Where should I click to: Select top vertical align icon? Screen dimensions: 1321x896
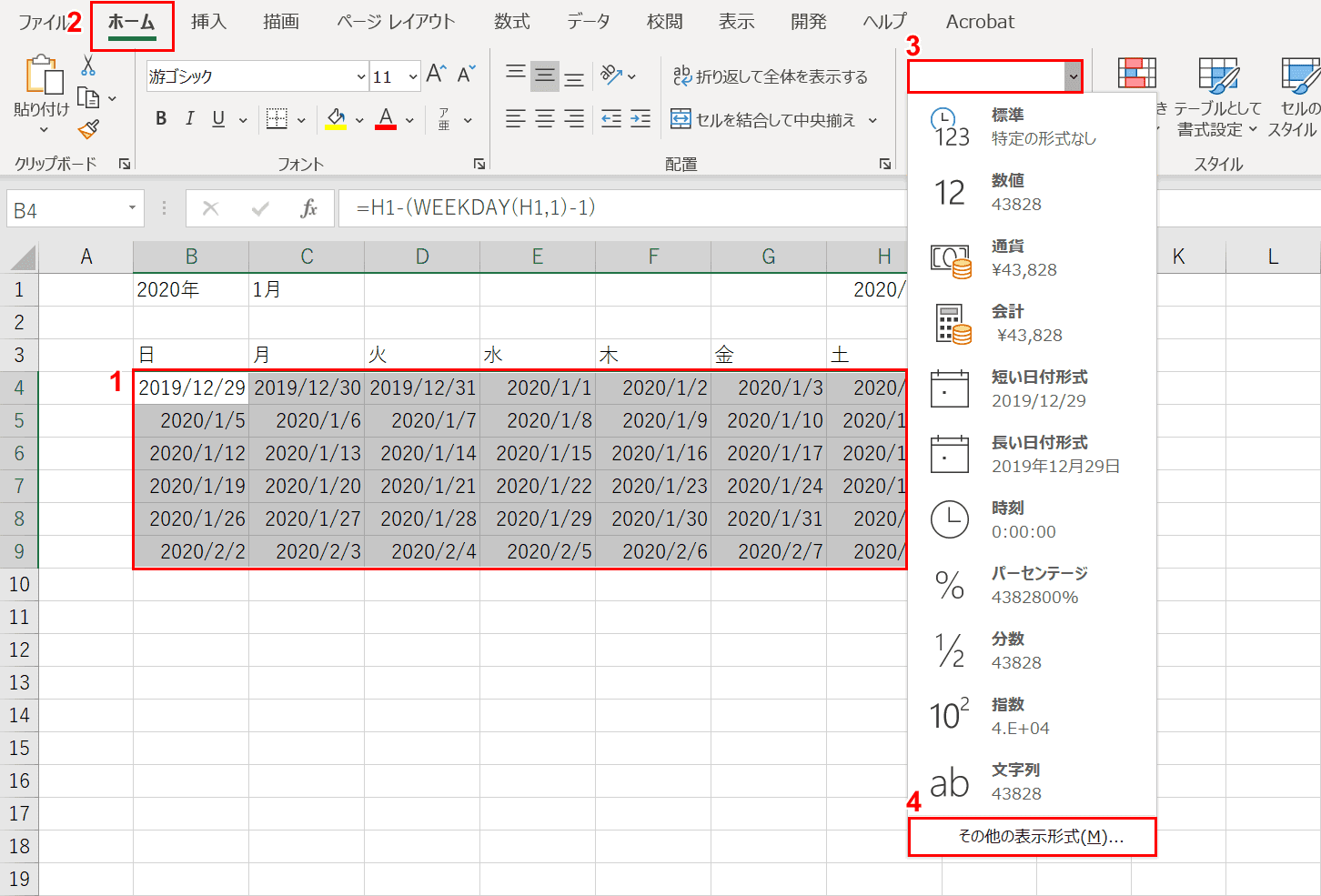(x=516, y=75)
